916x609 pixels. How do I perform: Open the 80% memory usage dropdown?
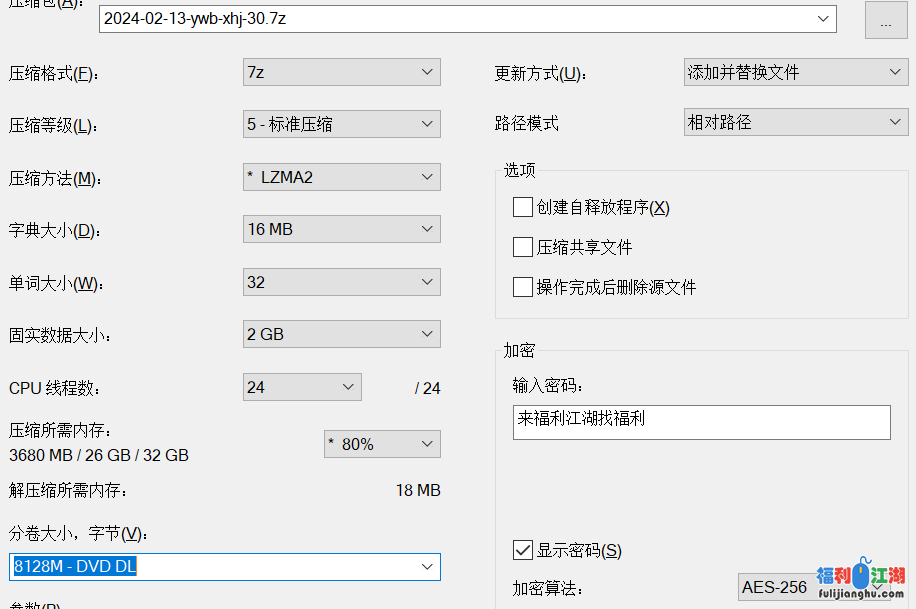(428, 444)
